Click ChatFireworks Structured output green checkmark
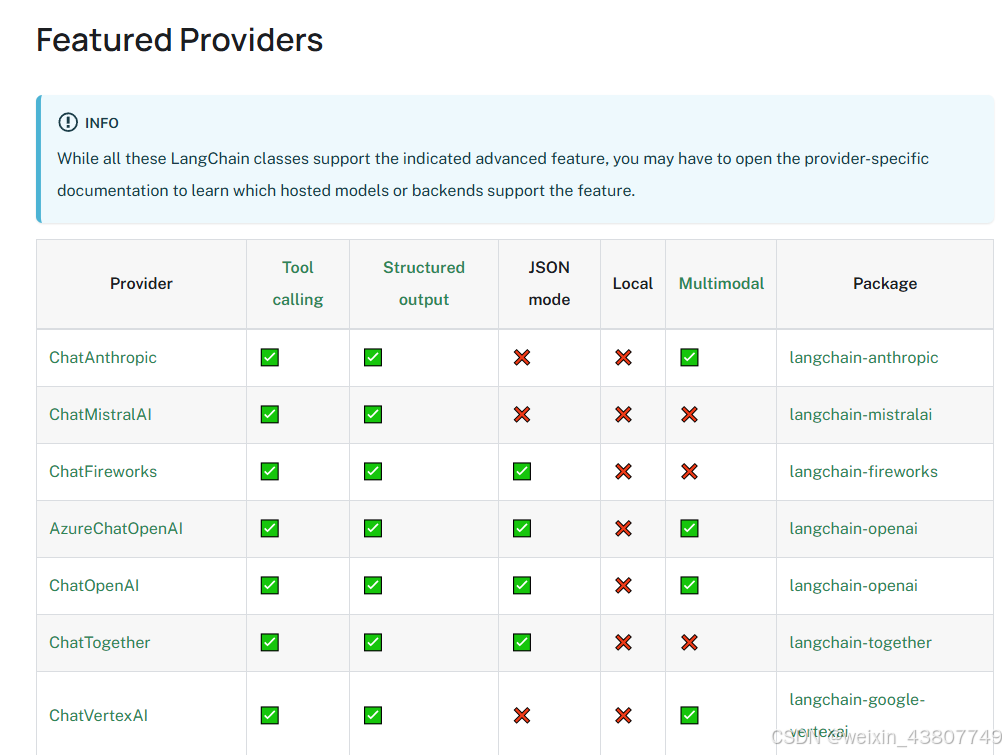The image size is (1006, 755). pyautogui.click(x=373, y=471)
